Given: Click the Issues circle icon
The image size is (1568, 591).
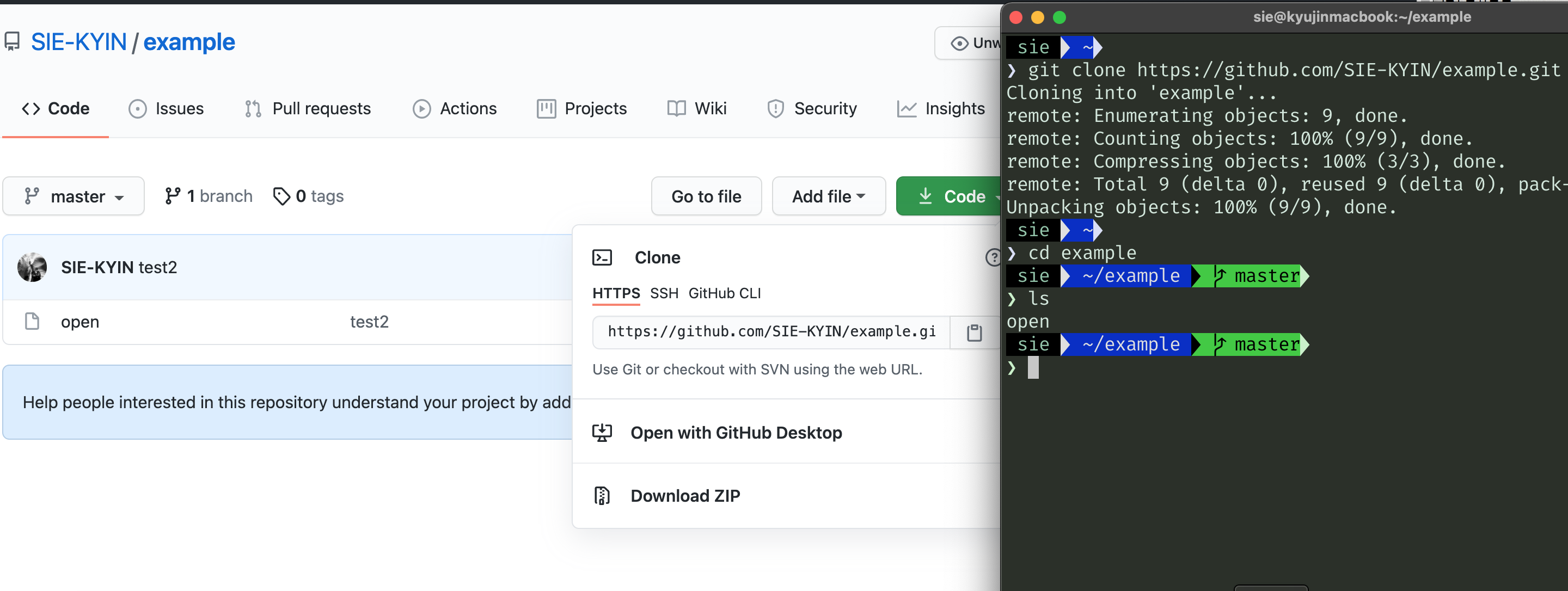Looking at the screenshot, I should (138, 109).
